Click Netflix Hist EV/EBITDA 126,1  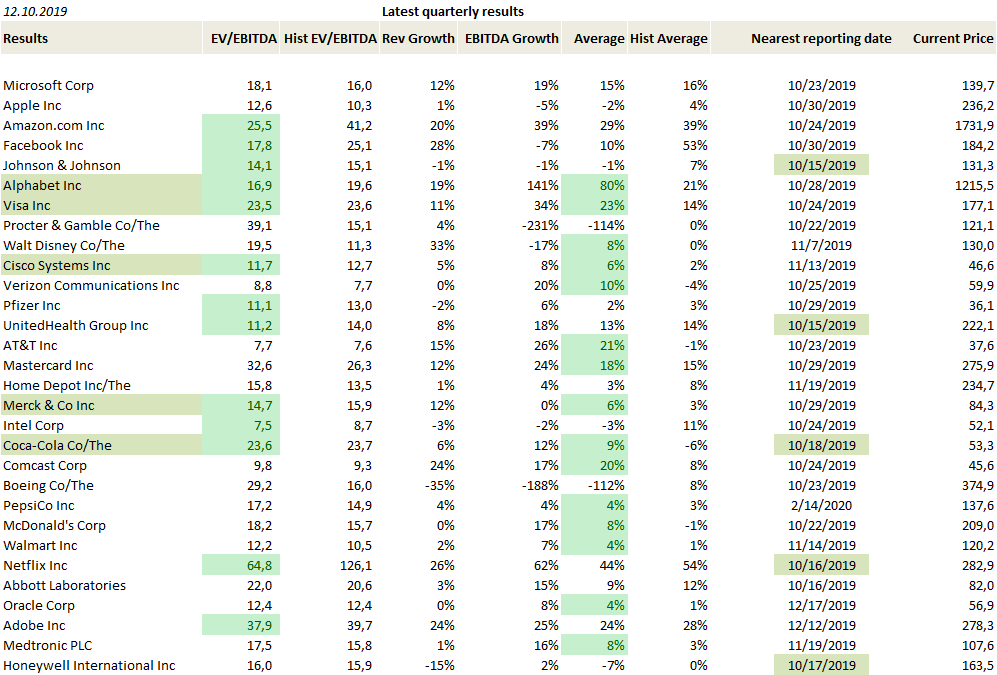click(x=357, y=566)
